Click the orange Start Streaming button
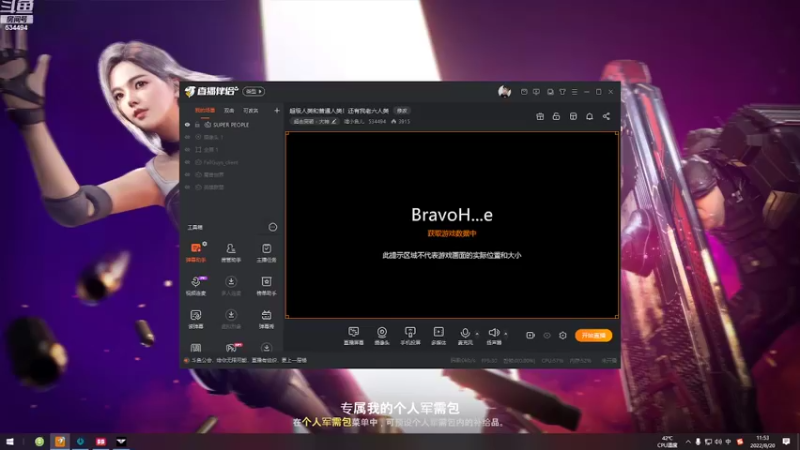The height and width of the screenshot is (450, 800). [593, 335]
